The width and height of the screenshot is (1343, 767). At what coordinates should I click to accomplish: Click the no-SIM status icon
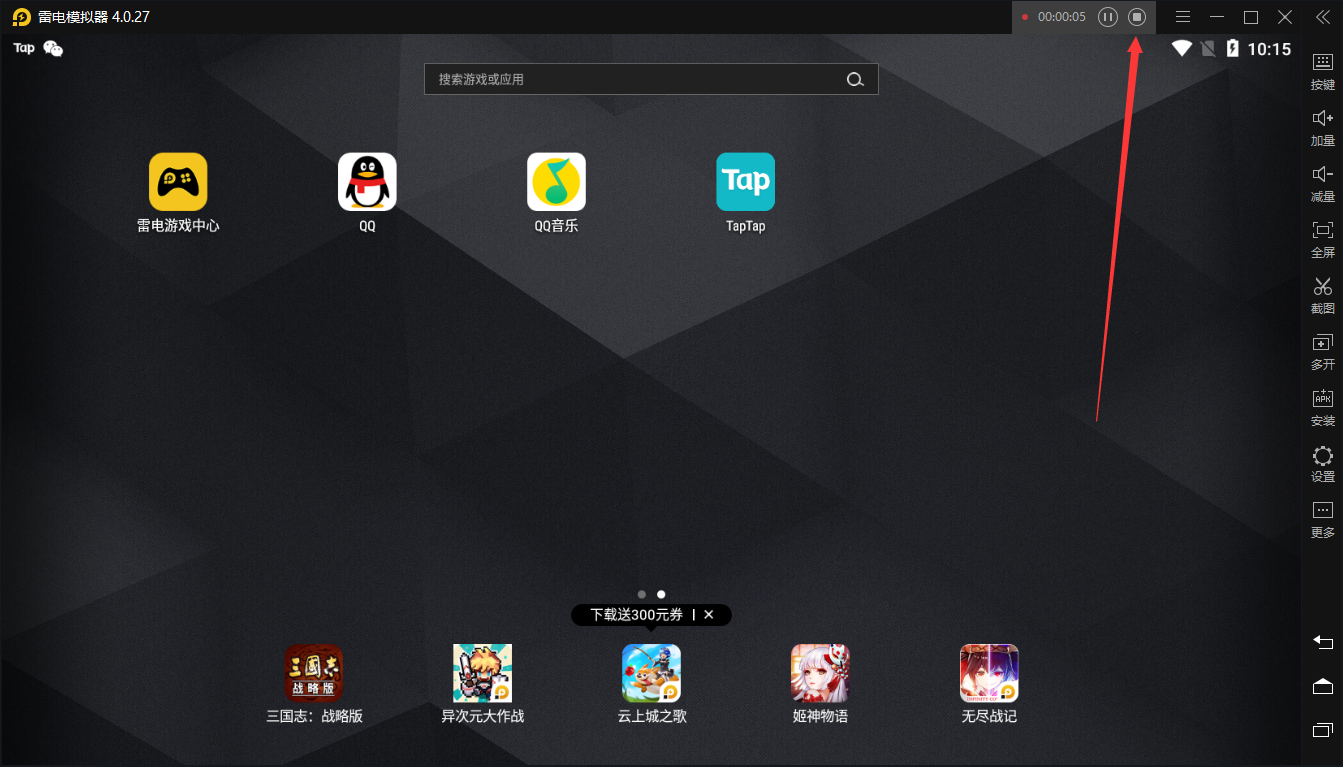[1208, 48]
